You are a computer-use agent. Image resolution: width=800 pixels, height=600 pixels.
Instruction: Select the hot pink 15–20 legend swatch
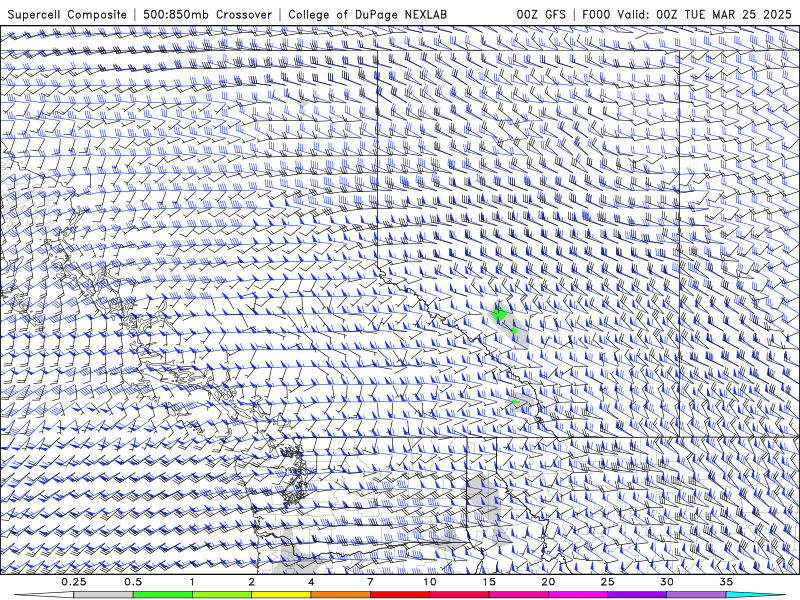pos(518,595)
